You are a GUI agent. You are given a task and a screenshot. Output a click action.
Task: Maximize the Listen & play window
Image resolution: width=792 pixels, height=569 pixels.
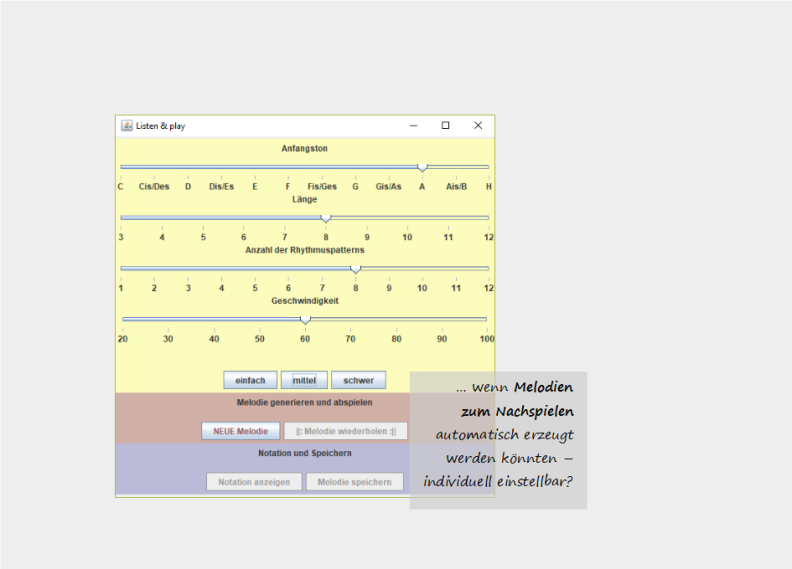pos(446,126)
